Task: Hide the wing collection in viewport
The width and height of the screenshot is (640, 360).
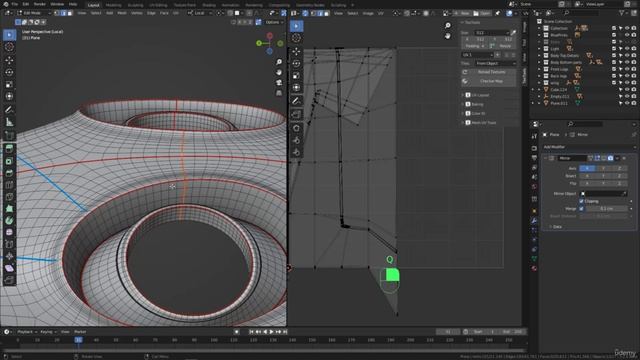Action: point(627,83)
